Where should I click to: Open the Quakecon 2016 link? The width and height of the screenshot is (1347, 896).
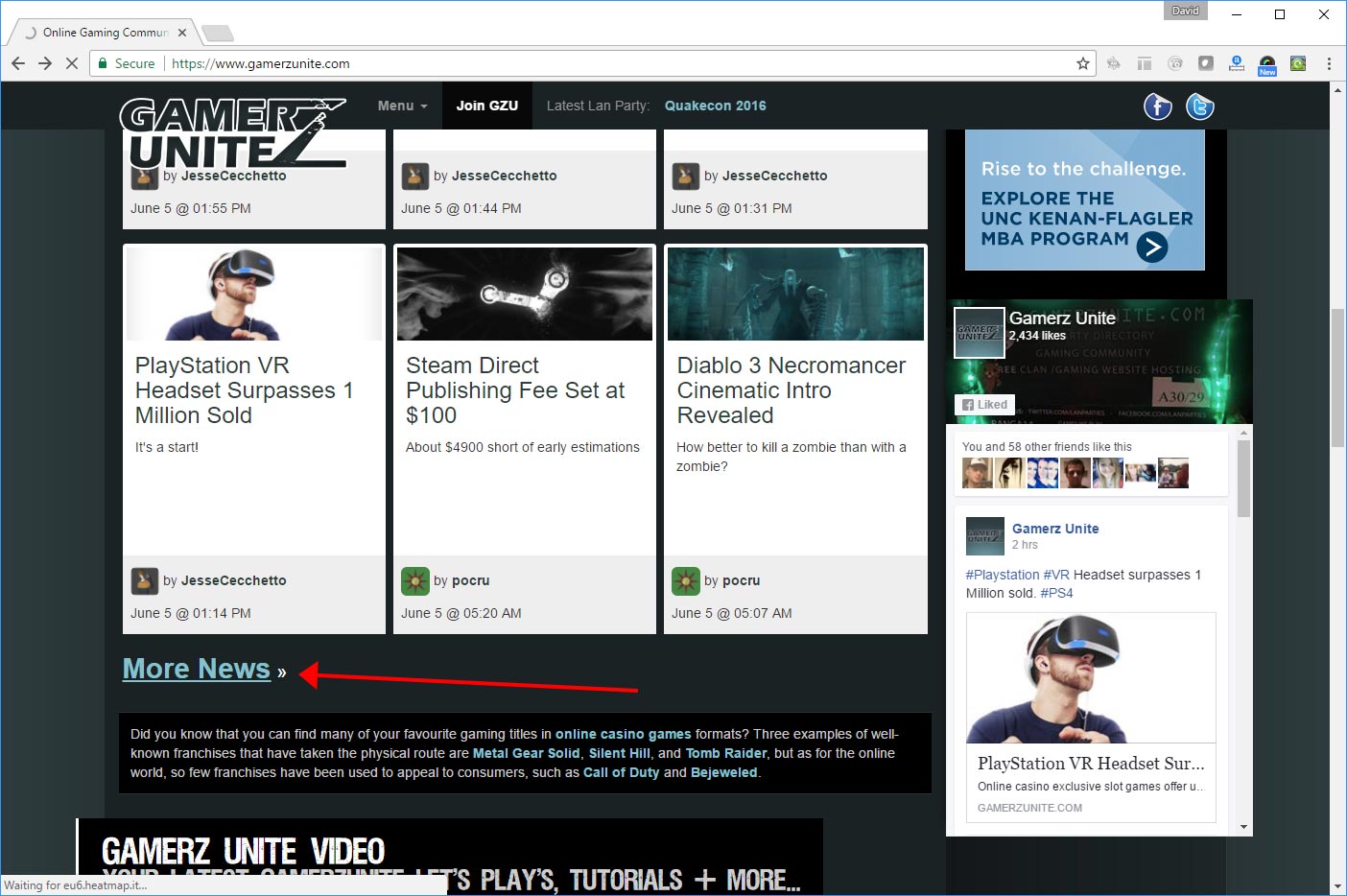click(716, 106)
